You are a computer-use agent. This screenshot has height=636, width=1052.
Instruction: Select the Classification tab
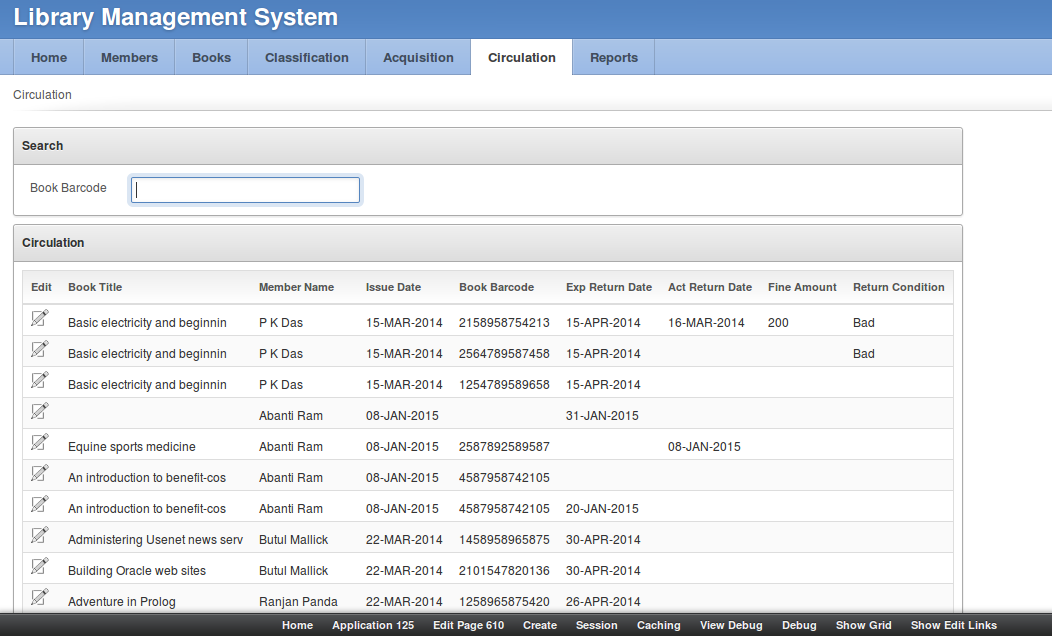(x=306, y=58)
